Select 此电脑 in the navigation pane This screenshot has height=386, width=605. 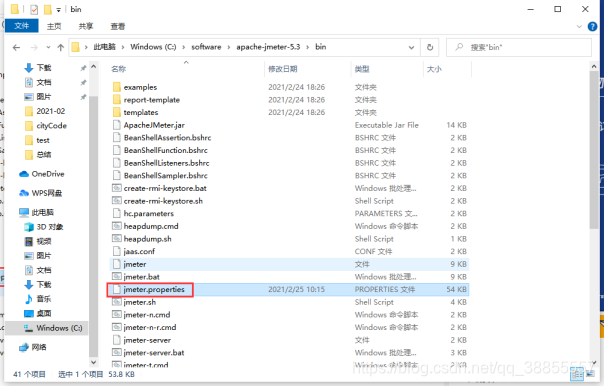42,212
